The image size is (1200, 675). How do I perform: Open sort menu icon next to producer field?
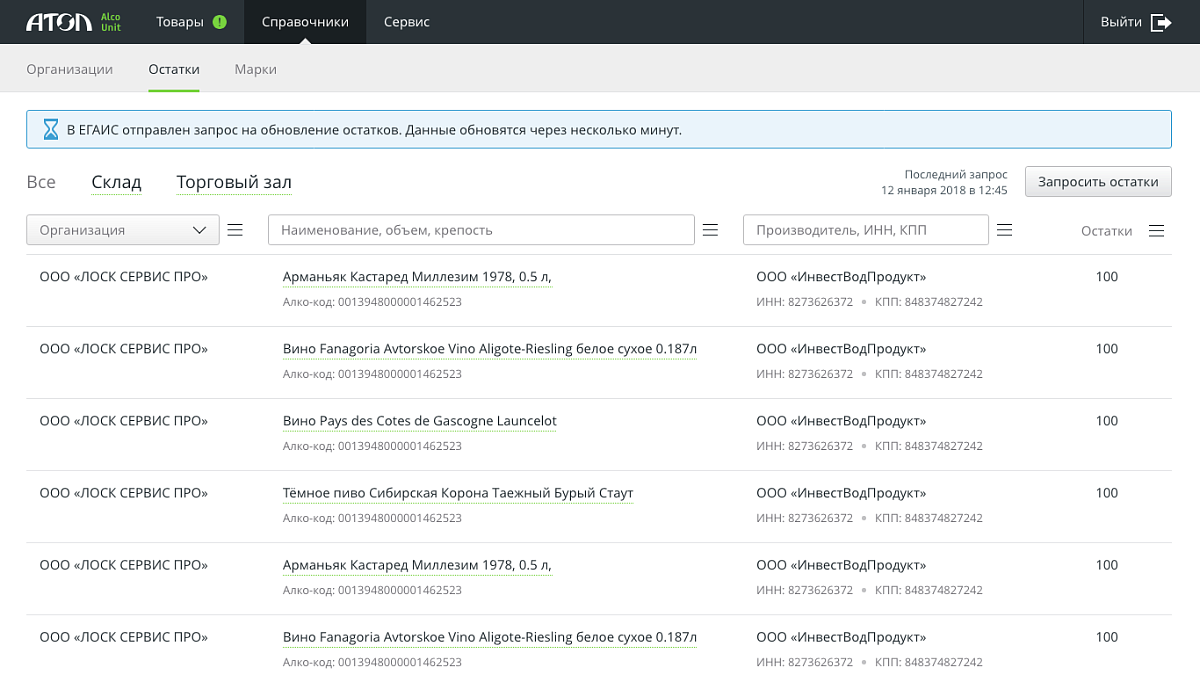tap(1005, 230)
